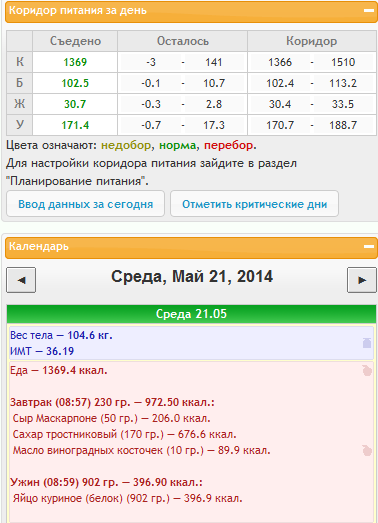Open the Завтрак (08:57) meal entry
This screenshot has height=523, width=378.
[112, 402]
